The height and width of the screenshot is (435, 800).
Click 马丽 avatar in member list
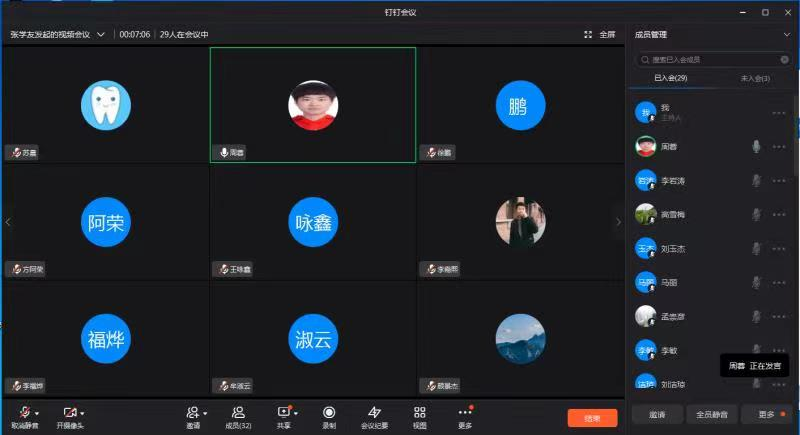point(645,282)
